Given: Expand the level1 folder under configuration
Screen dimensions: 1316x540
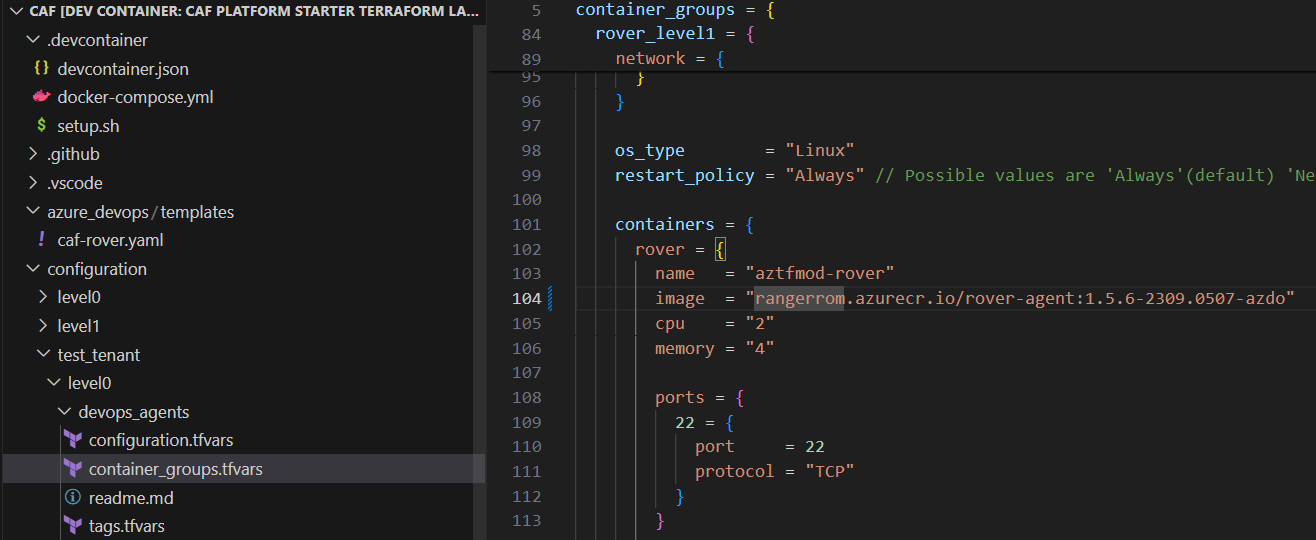Looking at the screenshot, I should [x=43, y=326].
